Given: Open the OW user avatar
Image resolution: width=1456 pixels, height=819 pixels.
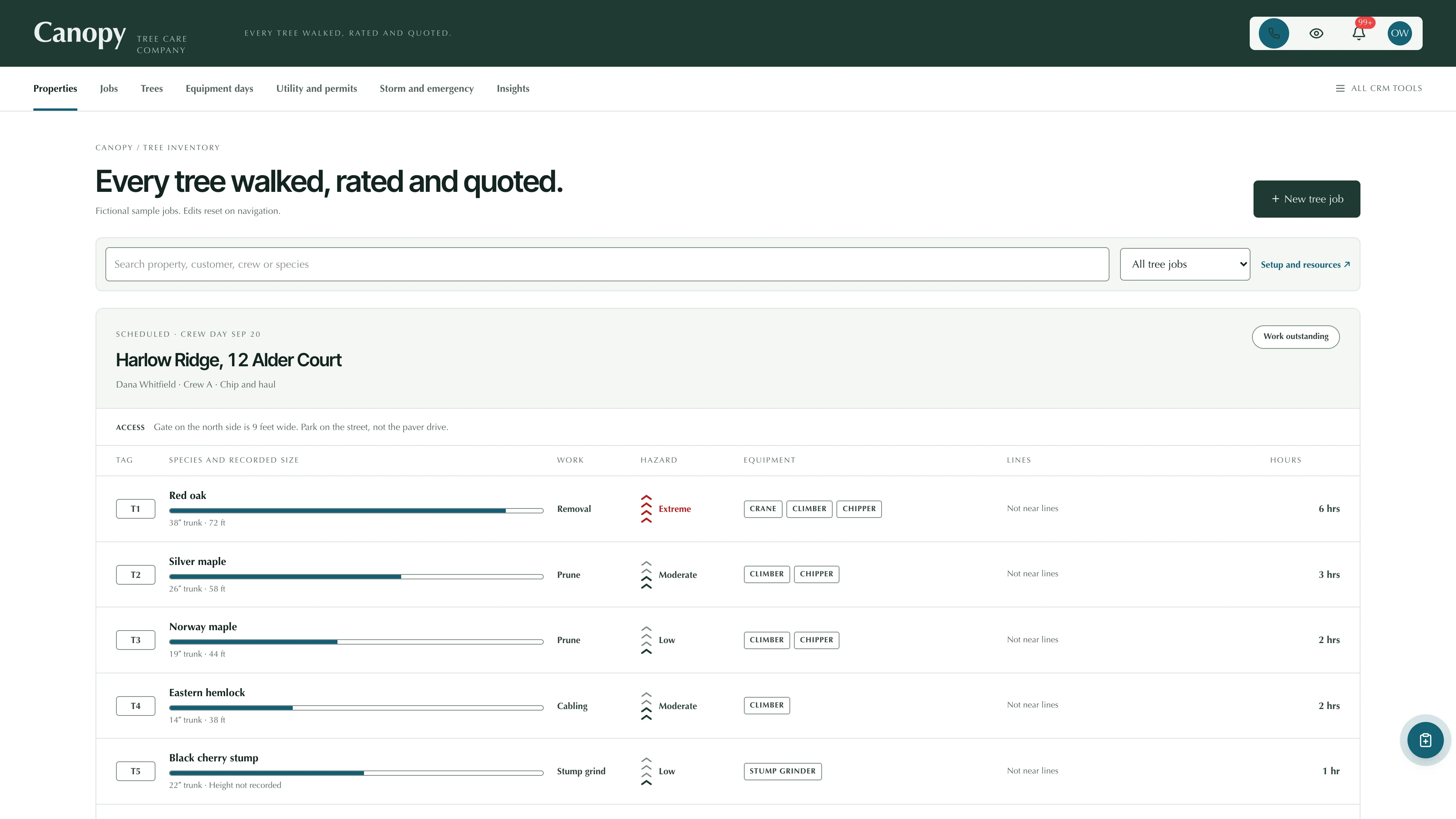Looking at the screenshot, I should click(x=1400, y=33).
